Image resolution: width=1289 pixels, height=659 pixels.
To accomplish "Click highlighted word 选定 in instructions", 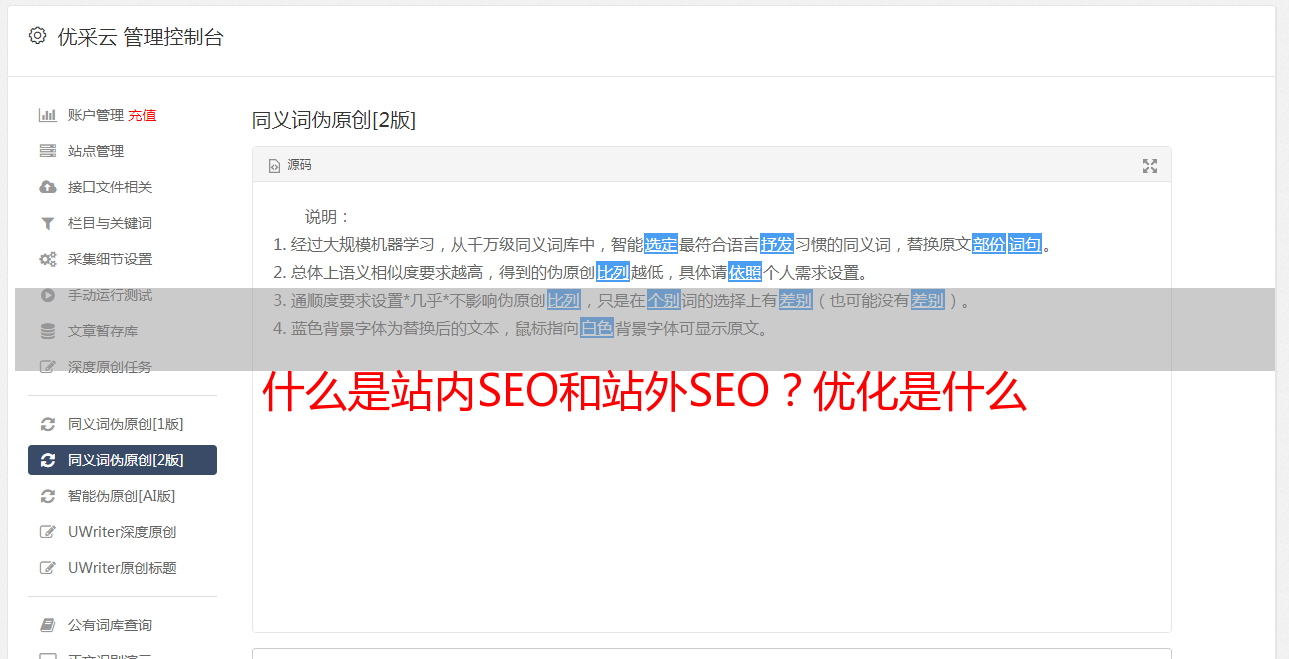I will (661, 244).
